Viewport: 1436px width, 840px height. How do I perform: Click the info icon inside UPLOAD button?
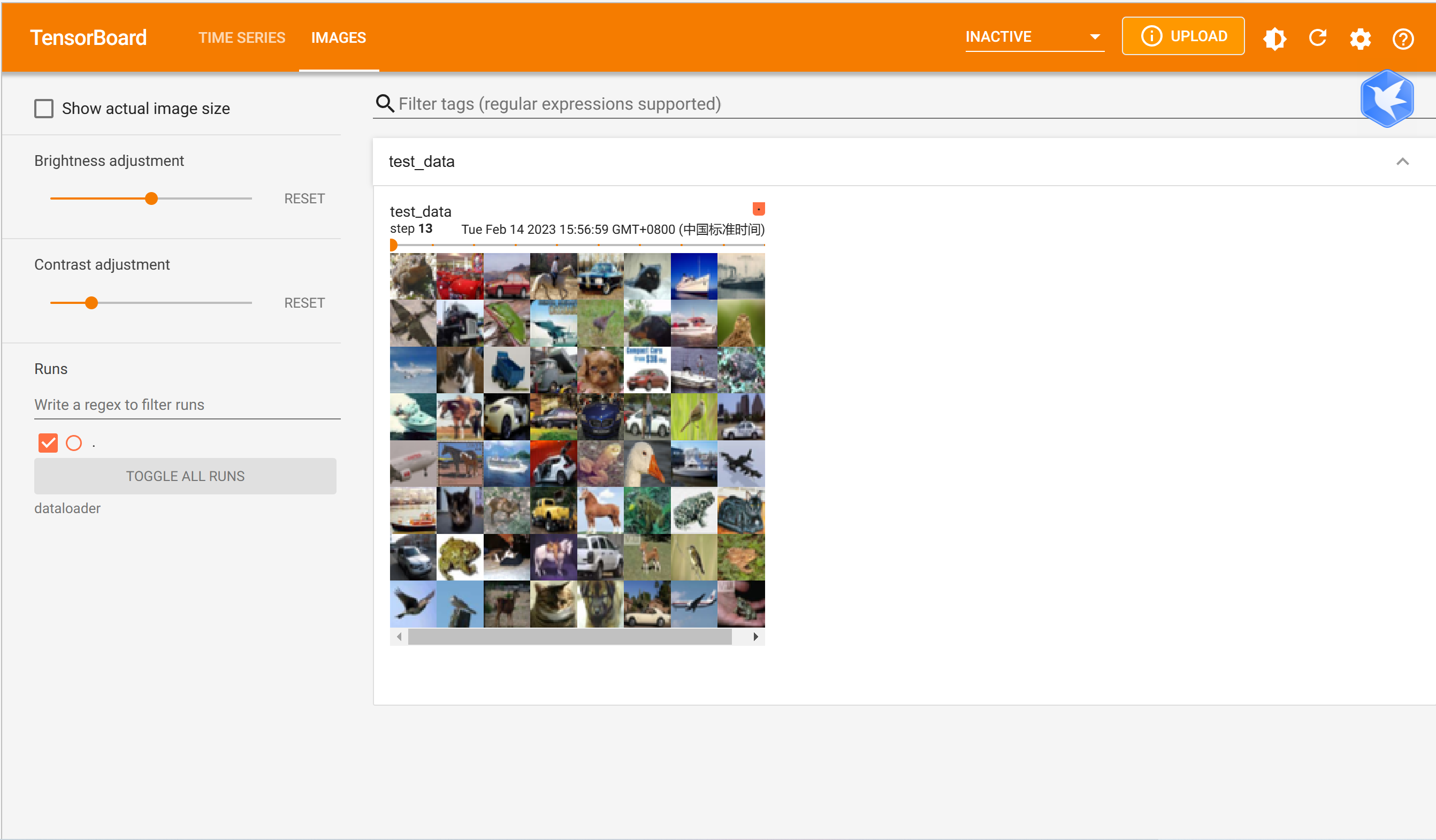(x=1151, y=36)
